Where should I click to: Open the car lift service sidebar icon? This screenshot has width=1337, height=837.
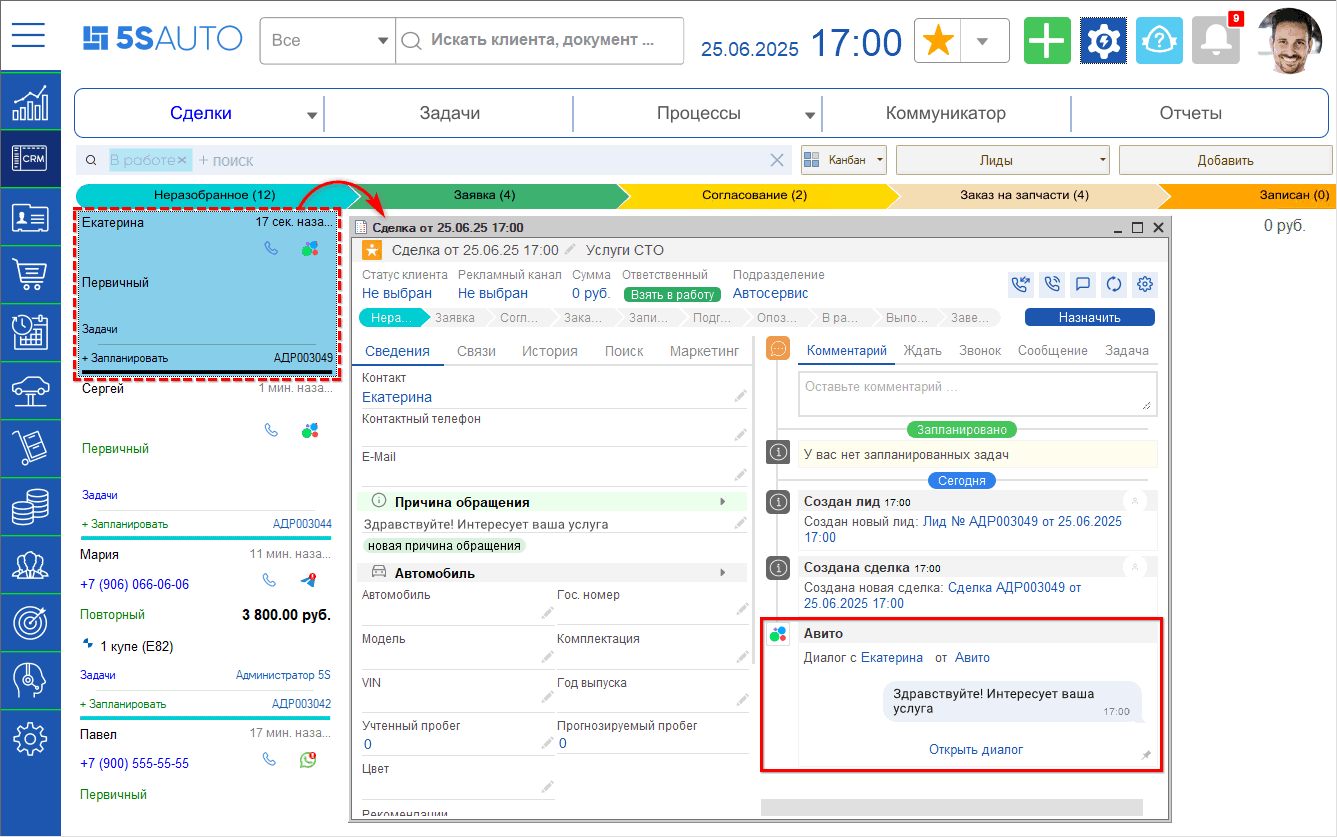pos(30,390)
